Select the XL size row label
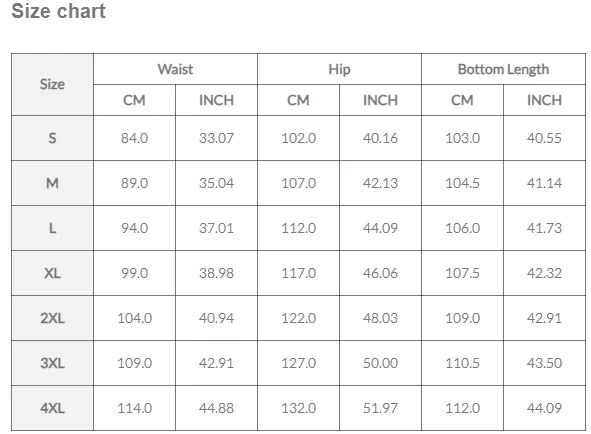The image size is (591, 434). (x=52, y=273)
